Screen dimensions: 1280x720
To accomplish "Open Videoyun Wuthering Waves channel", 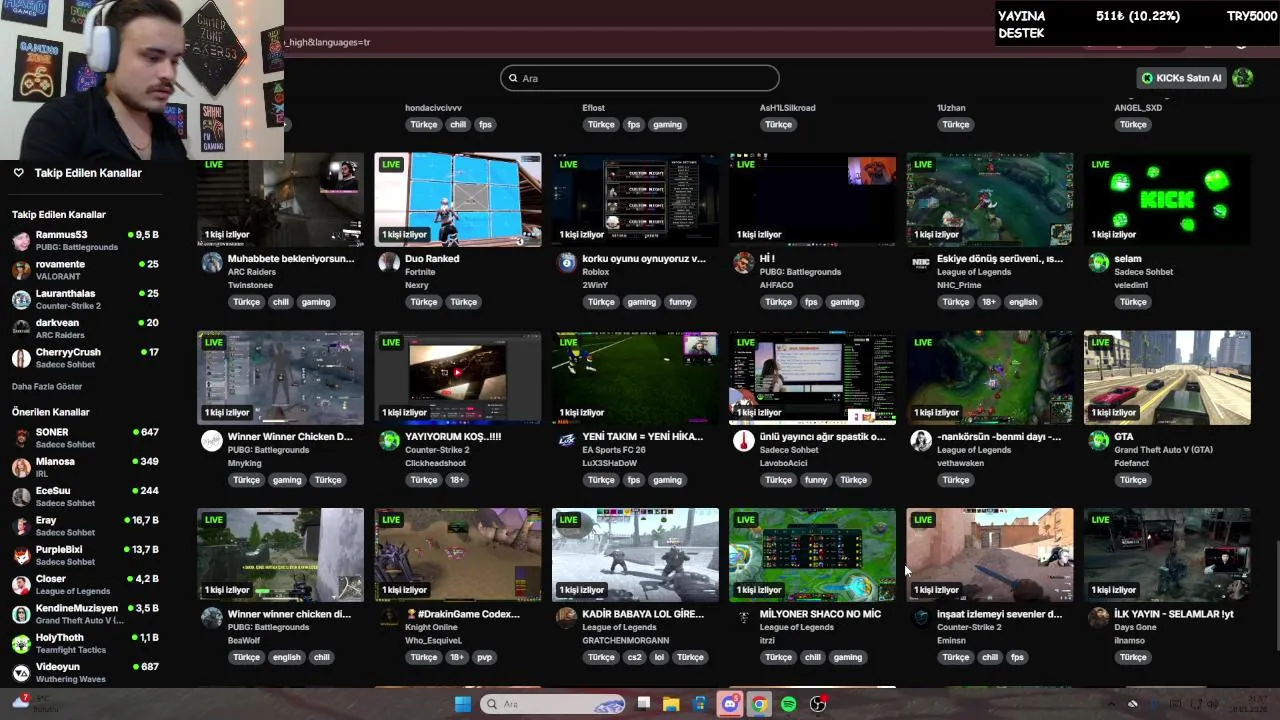I will 85,672.
